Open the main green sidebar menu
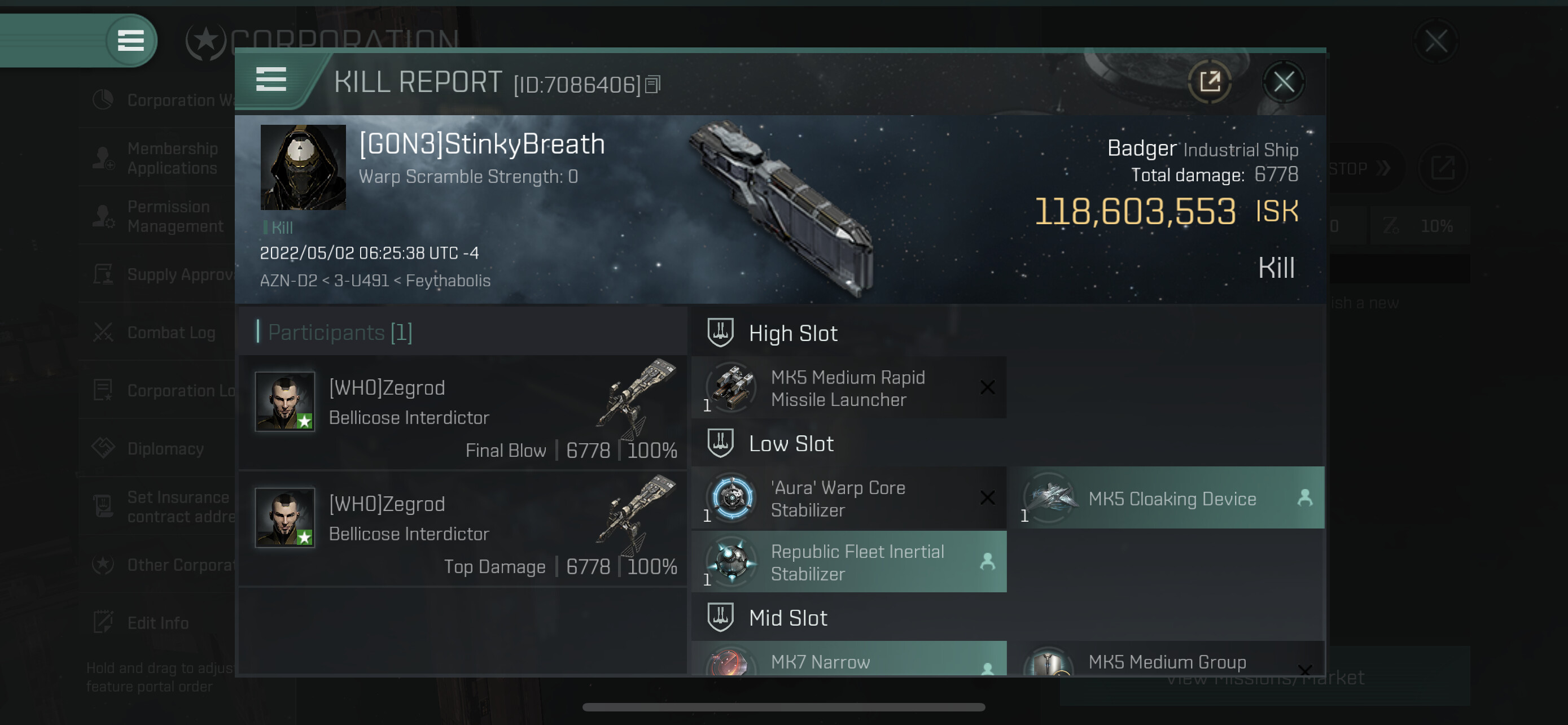The height and width of the screenshot is (725, 1568). 130,41
